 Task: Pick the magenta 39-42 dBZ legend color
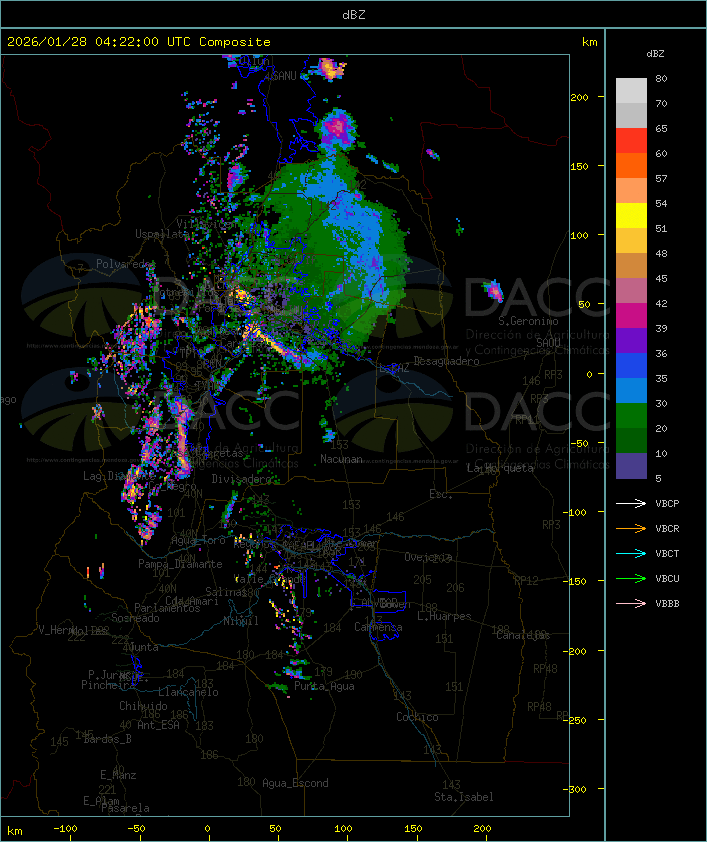point(631,316)
